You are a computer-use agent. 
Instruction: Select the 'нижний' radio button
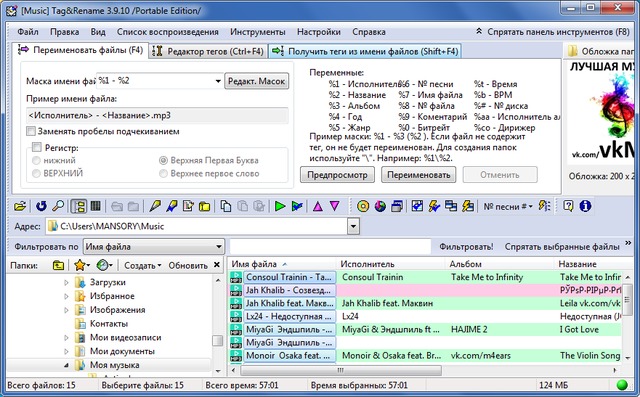point(36,160)
